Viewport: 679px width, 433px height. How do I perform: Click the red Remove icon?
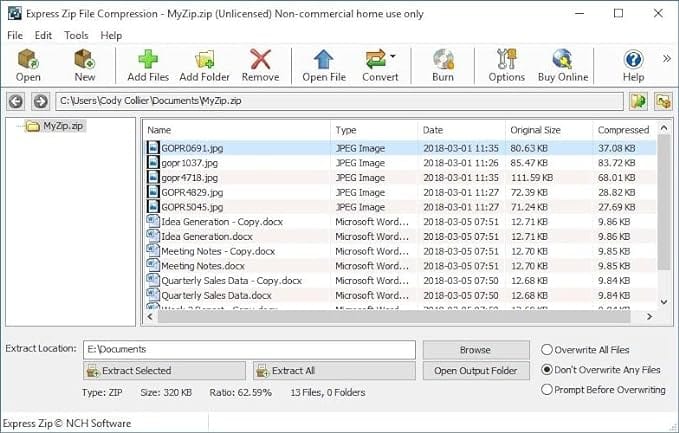[x=260, y=60]
